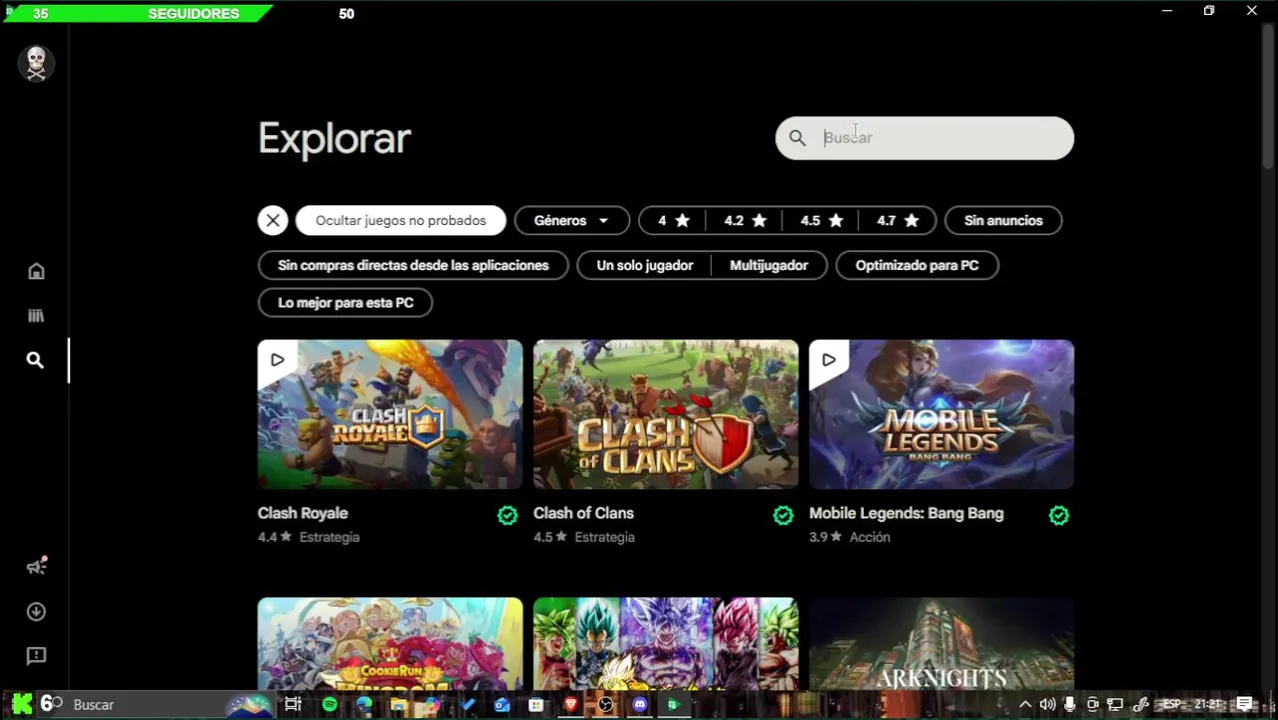Viewport: 1278px width, 720px height.
Task: Click the magnifier icon in search box
Action: click(797, 138)
